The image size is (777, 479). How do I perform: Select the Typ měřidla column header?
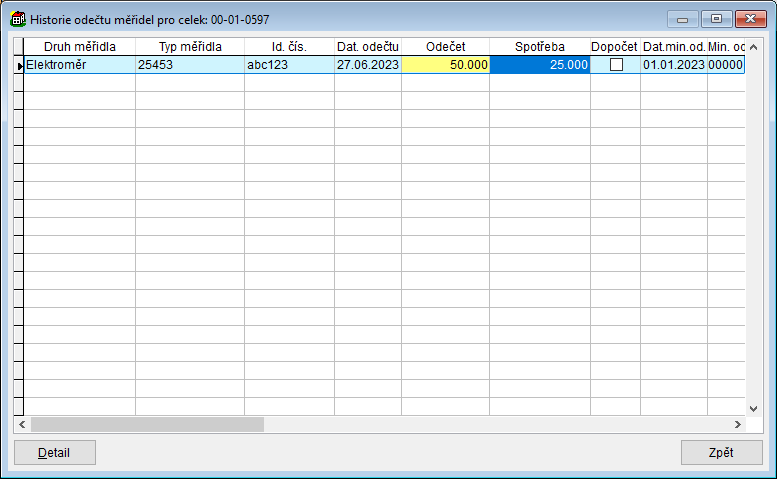tap(190, 46)
